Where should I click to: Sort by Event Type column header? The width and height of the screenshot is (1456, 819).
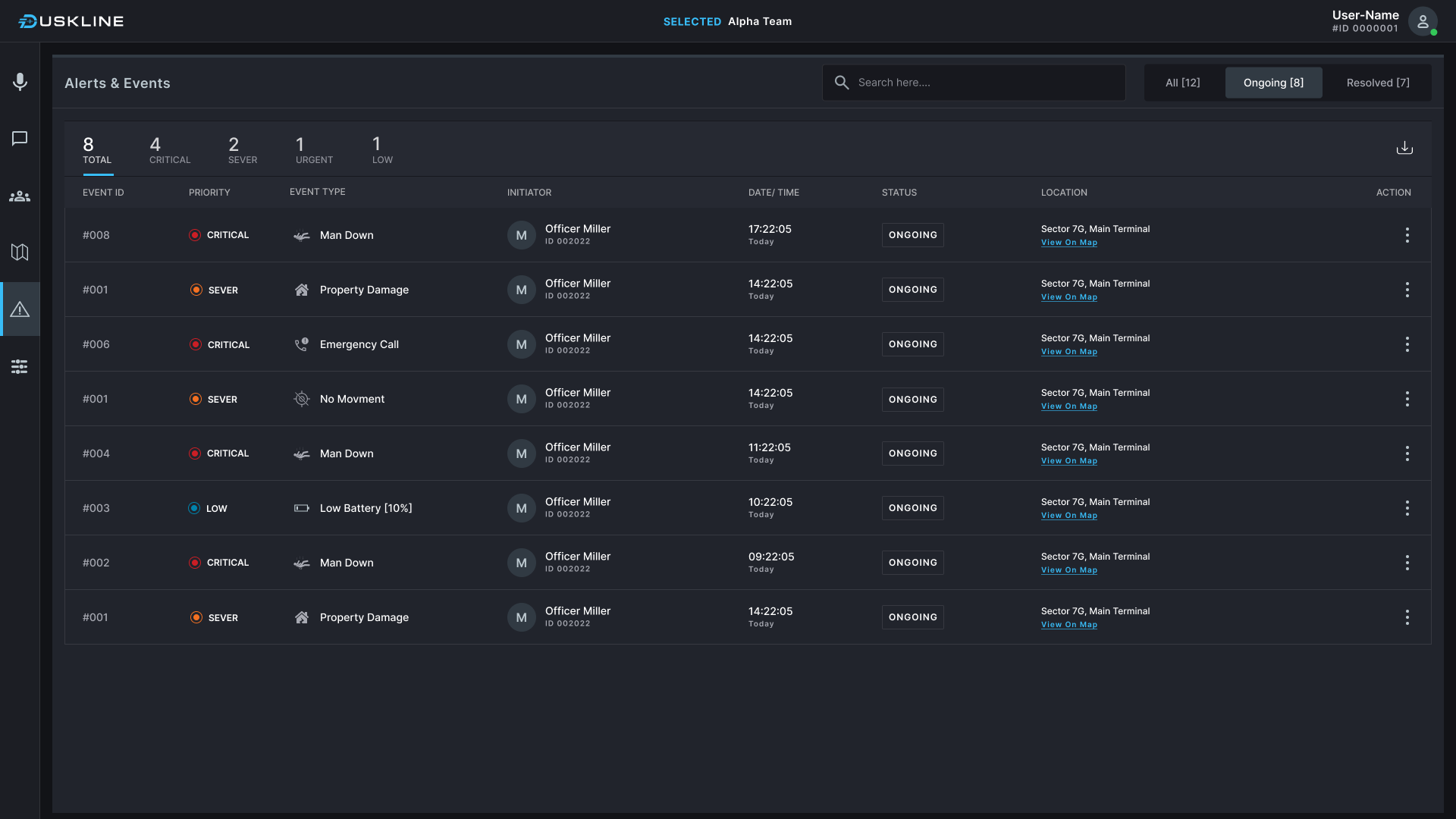[x=317, y=192]
